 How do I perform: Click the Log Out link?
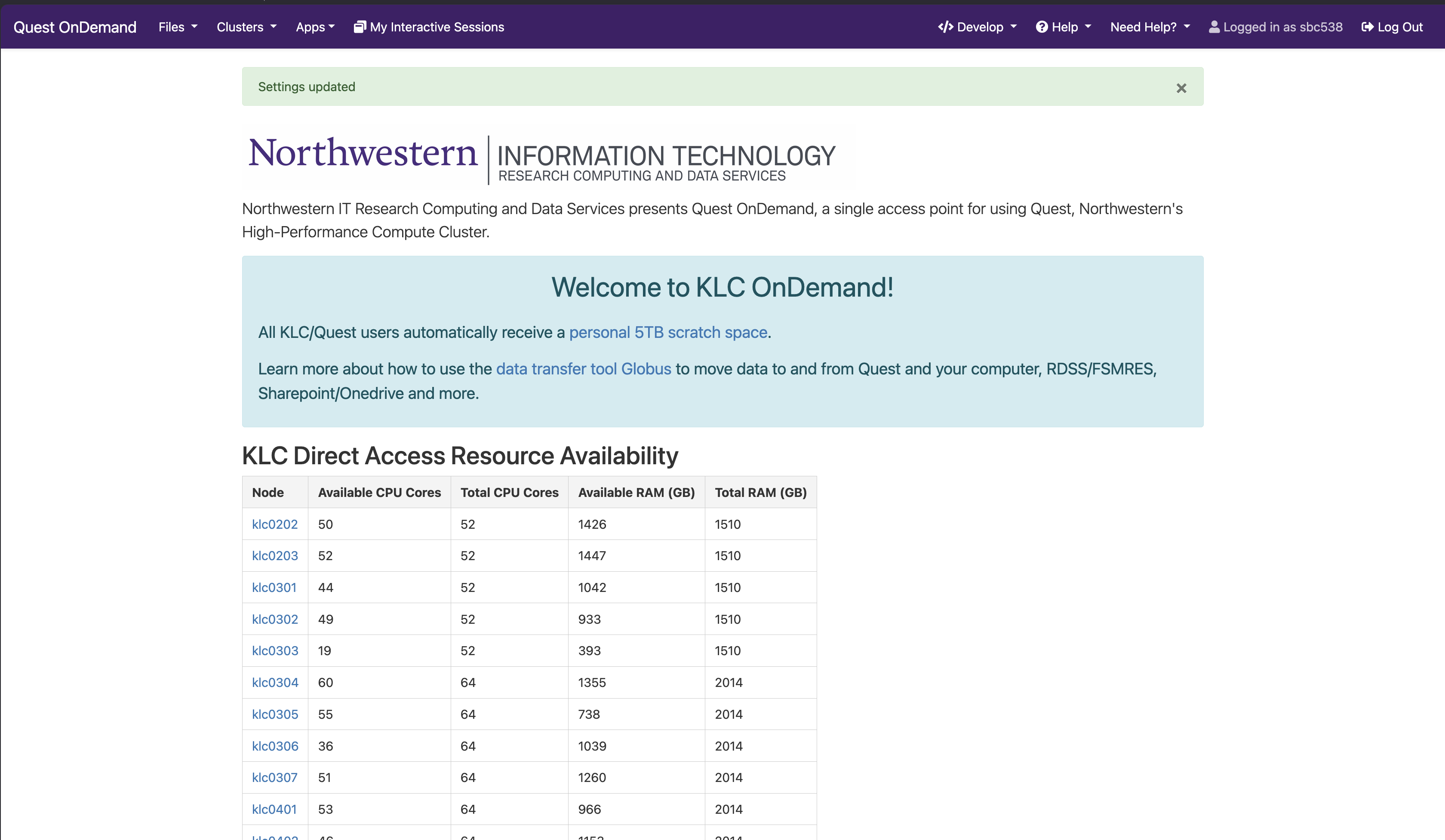(x=1392, y=27)
